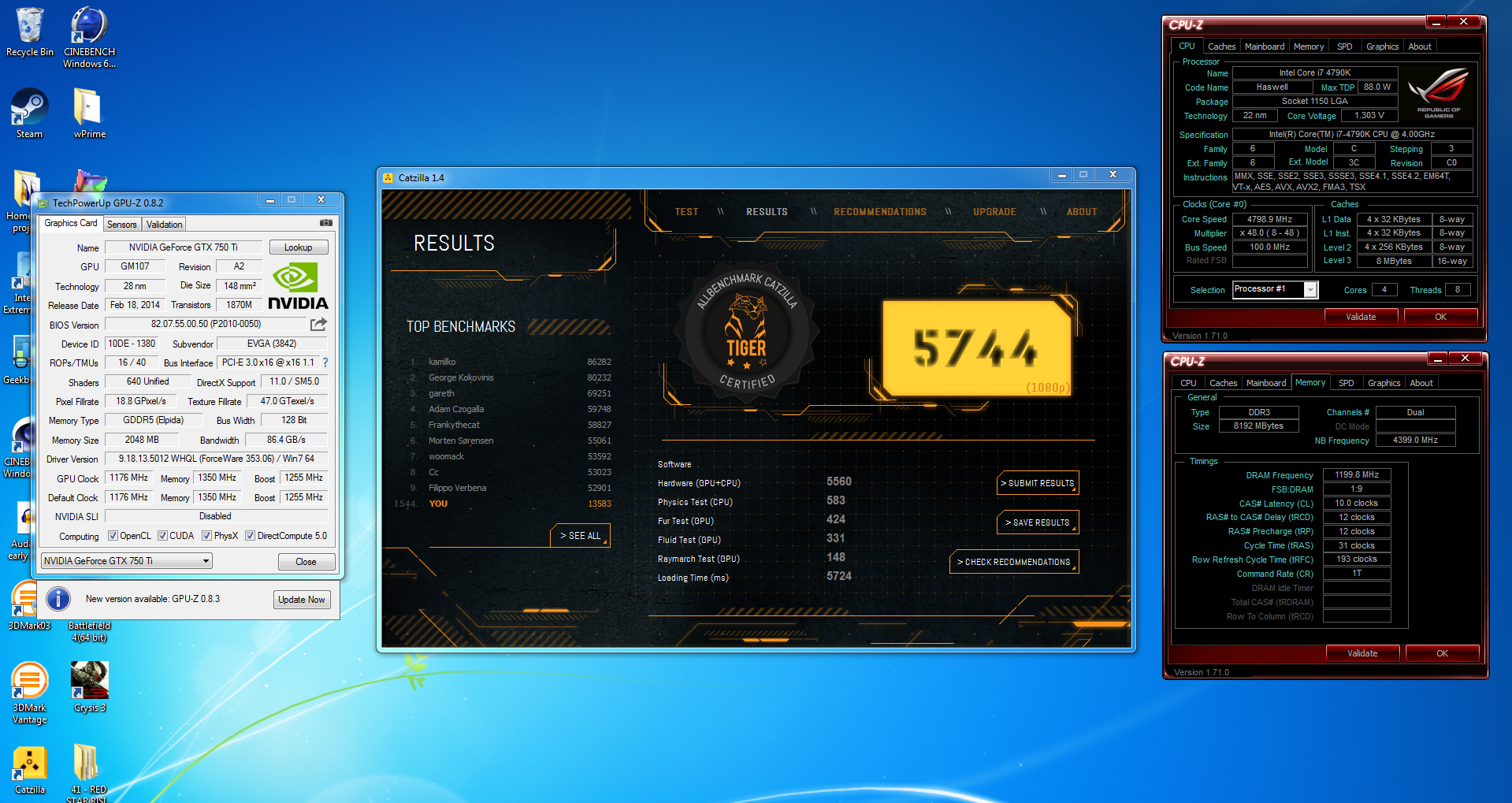
Task: Switch to the Sensors tab in GPU-Z
Action: coord(122,225)
